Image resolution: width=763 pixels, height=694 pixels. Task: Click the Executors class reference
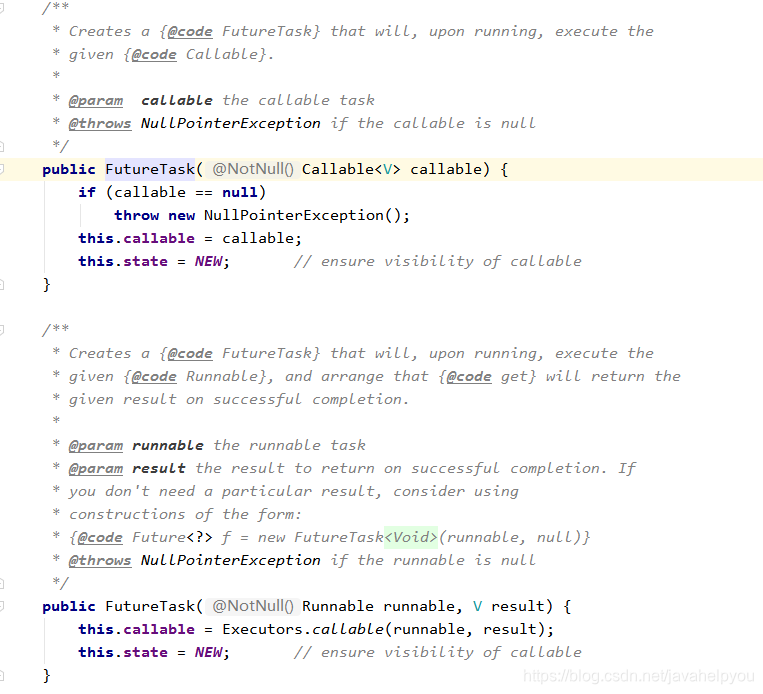(x=262, y=629)
